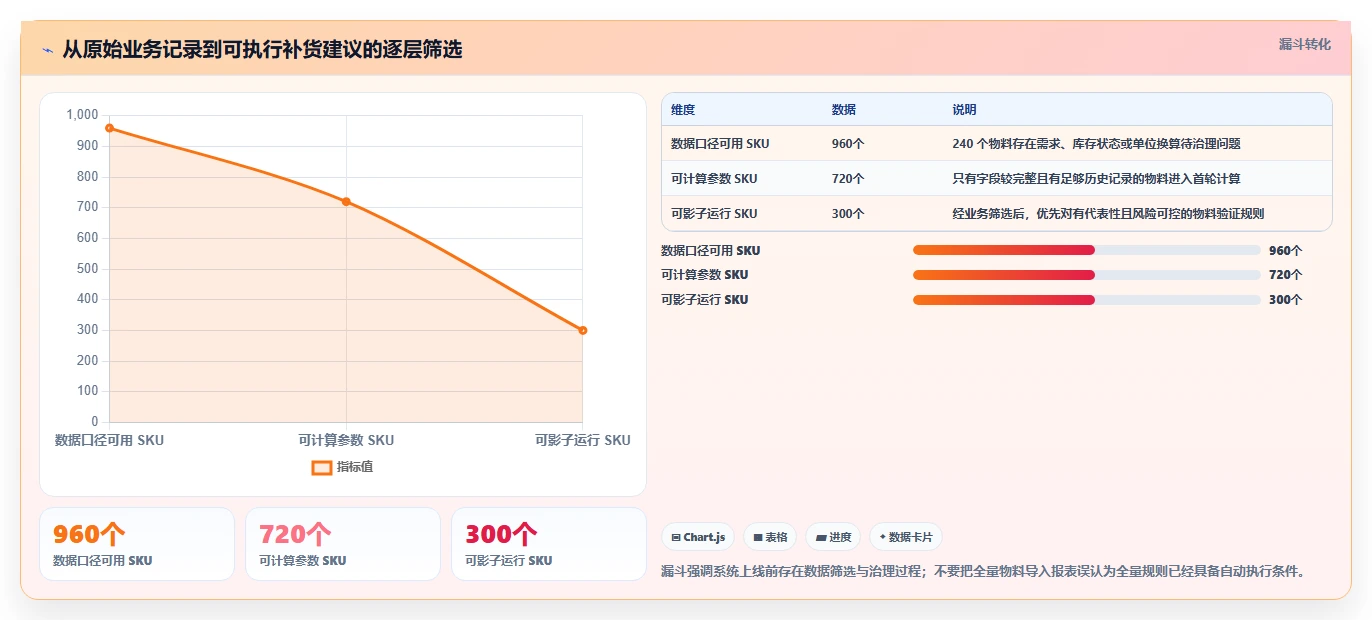The image size is (1372, 620).
Task: Click chart data point at 300
Action: [582, 330]
